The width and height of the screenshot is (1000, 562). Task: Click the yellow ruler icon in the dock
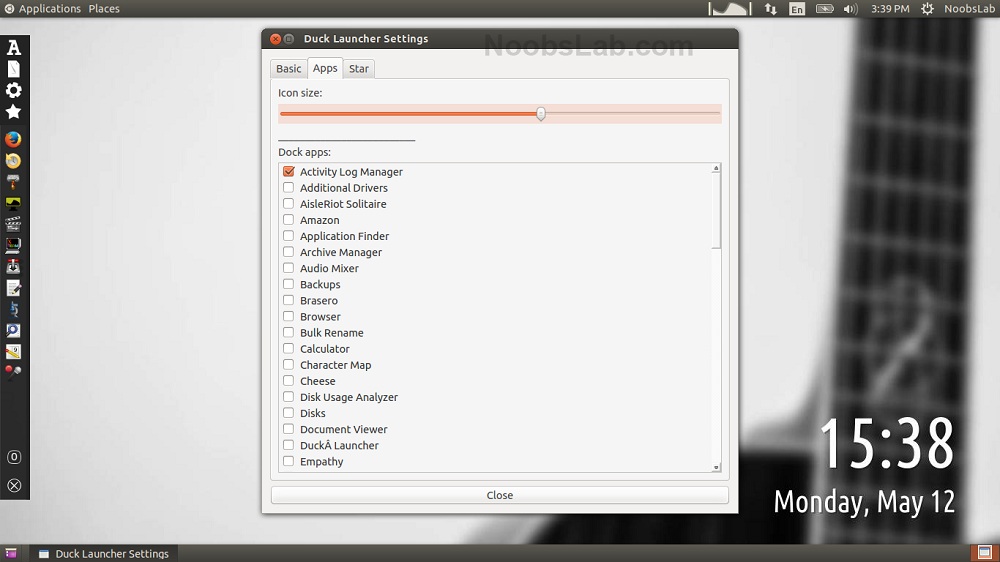(13, 351)
